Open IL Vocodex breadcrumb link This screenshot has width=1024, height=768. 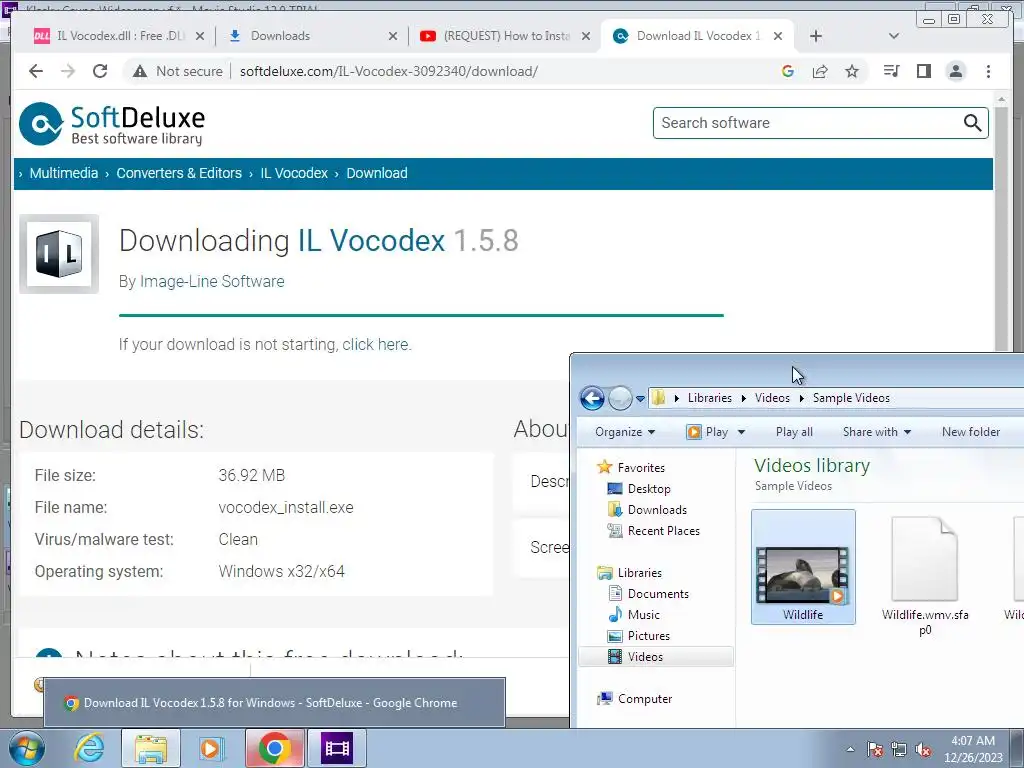(294, 173)
